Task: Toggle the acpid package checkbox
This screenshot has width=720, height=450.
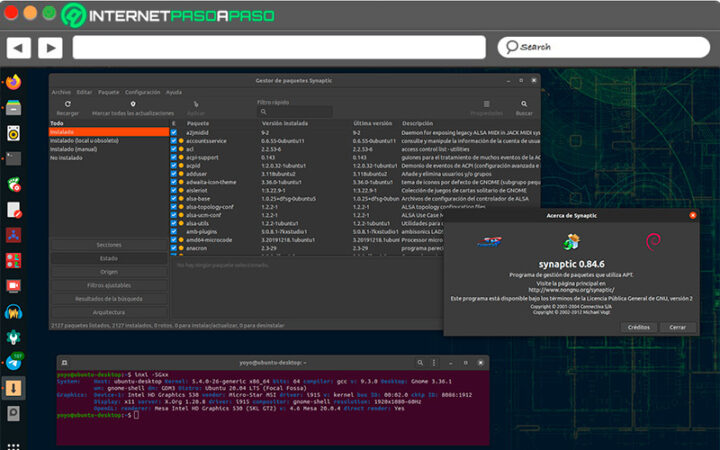Action: coord(174,165)
